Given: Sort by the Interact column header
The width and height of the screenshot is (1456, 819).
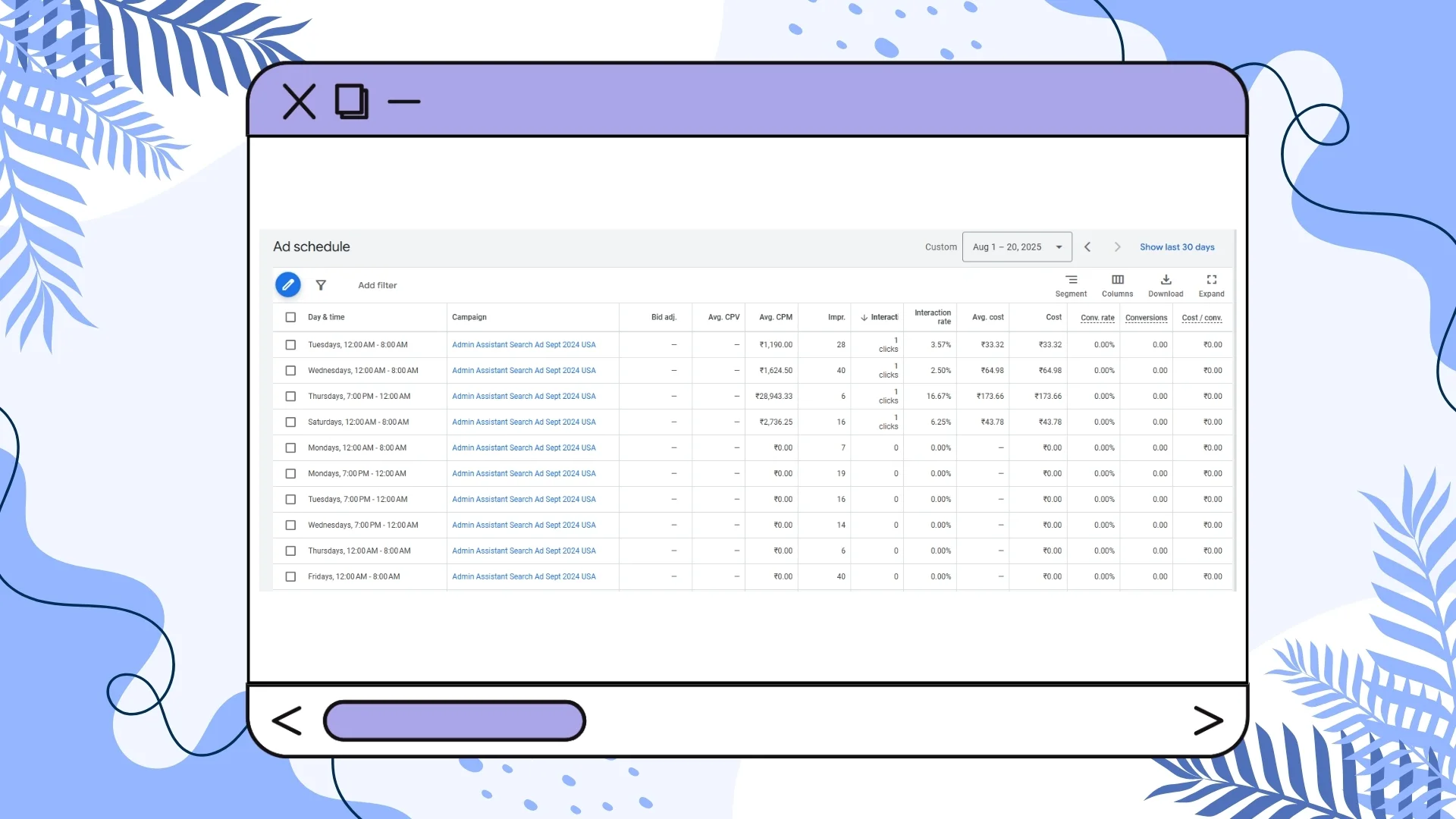Looking at the screenshot, I should point(880,317).
